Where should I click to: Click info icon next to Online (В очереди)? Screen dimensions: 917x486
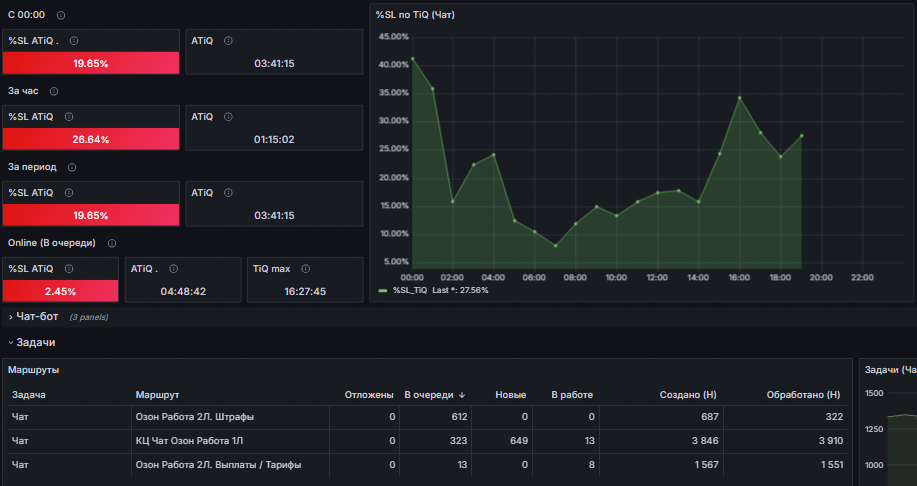pyautogui.click(x=112, y=243)
